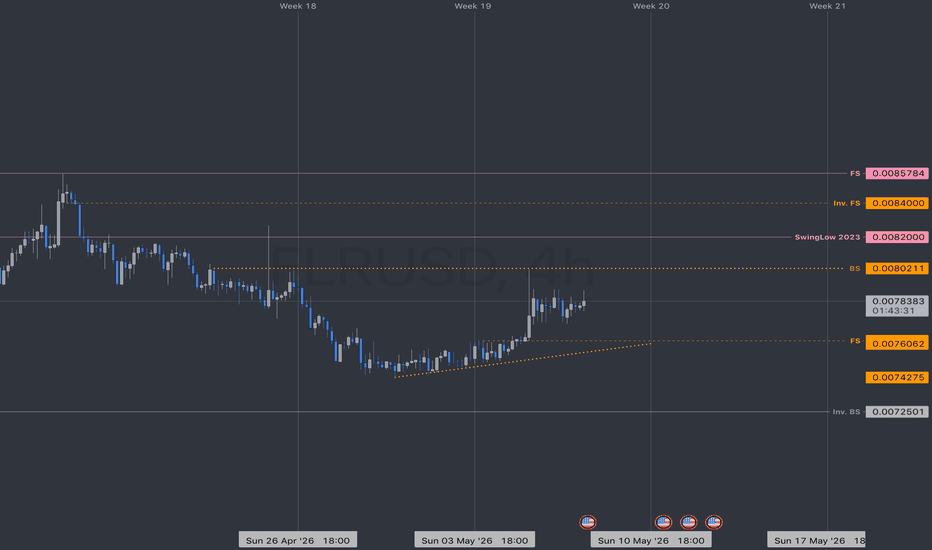
Task: Select the orange 0.0076062 price label
Action: coord(897,343)
